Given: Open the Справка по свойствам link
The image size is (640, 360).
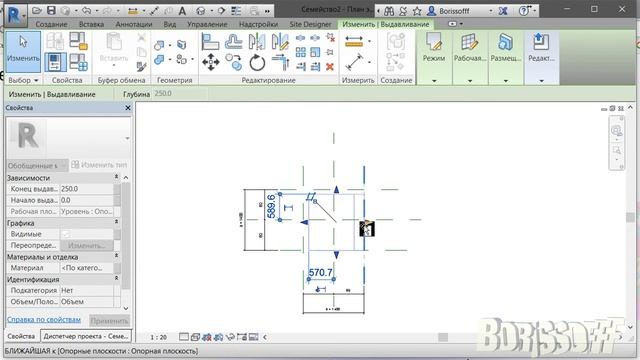Looking at the screenshot, I should [x=44, y=320].
